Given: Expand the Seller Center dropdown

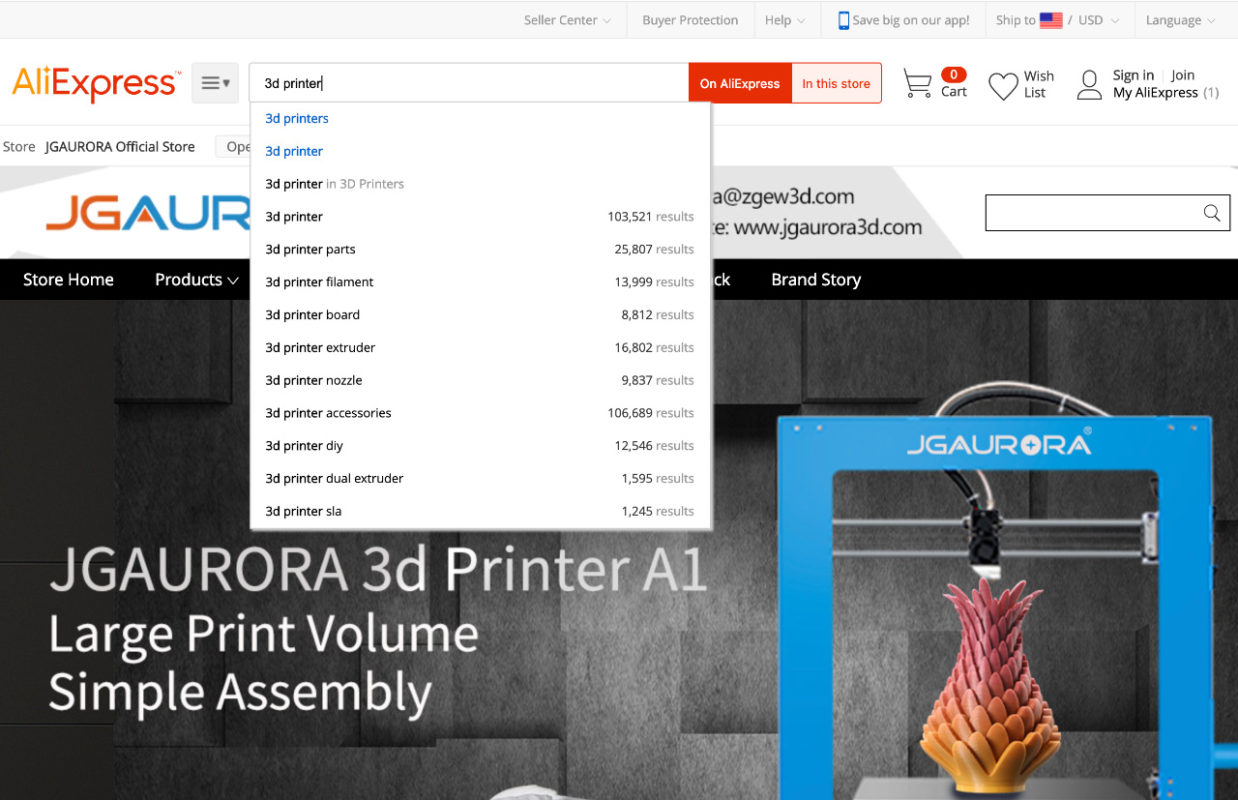Looking at the screenshot, I should (567, 20).
